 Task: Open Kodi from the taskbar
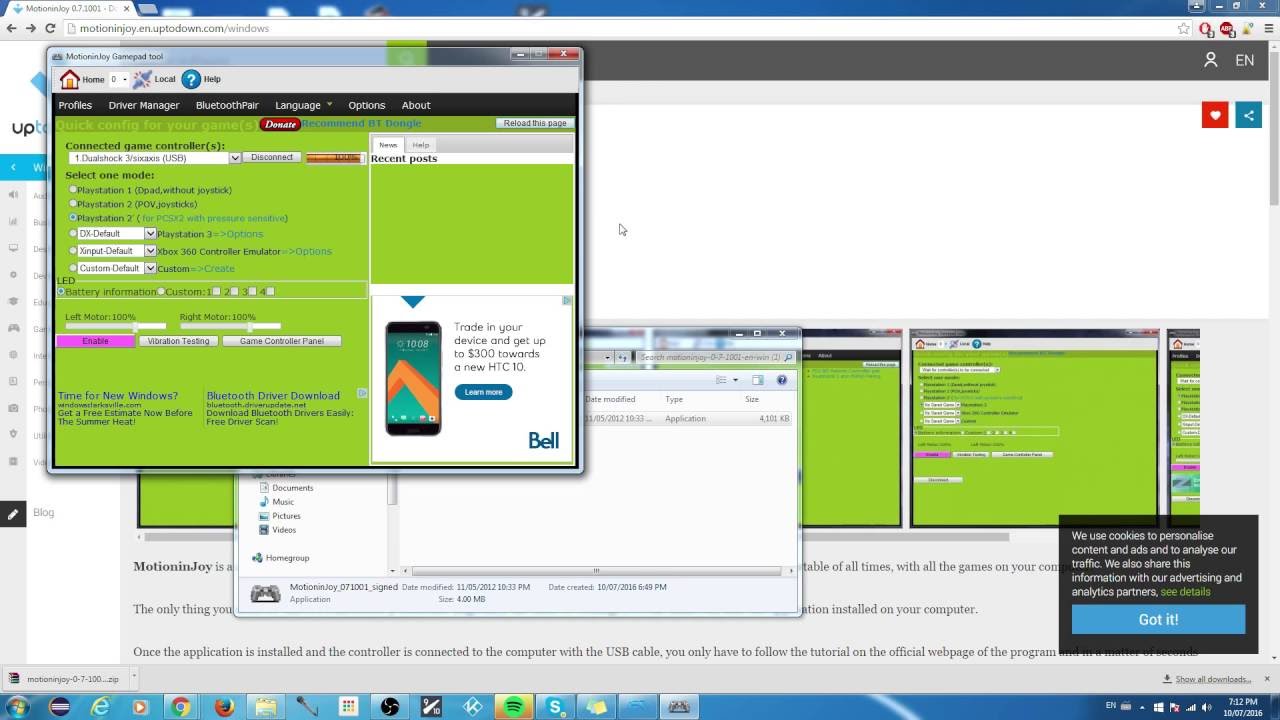[x=472, y=707]
